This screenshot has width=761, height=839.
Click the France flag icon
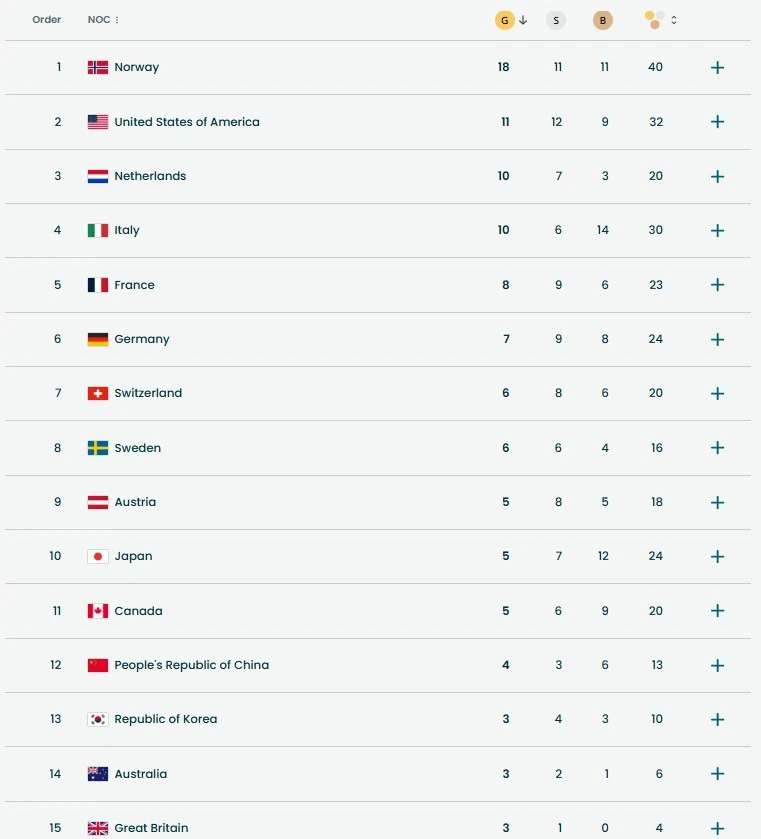coord(98,285)
